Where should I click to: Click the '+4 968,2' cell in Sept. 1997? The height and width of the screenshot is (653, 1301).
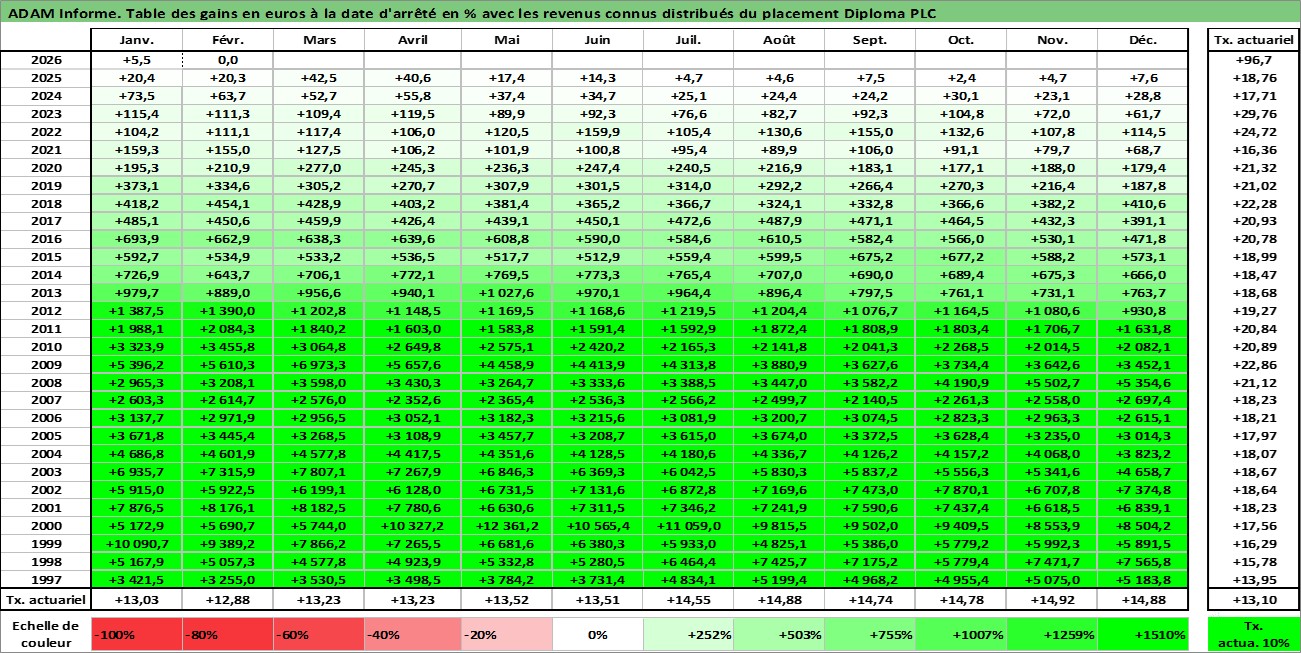coord(870,581)
